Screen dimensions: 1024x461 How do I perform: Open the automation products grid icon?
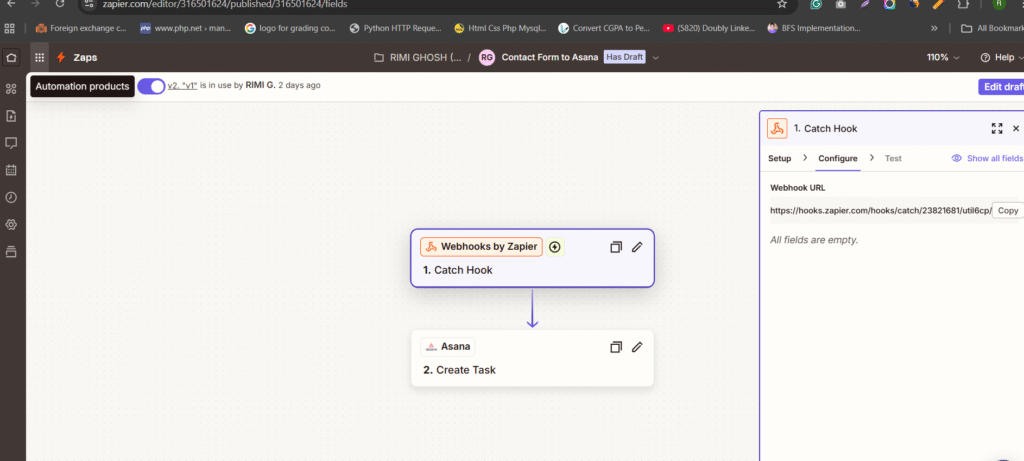click(x=39, y=57)
